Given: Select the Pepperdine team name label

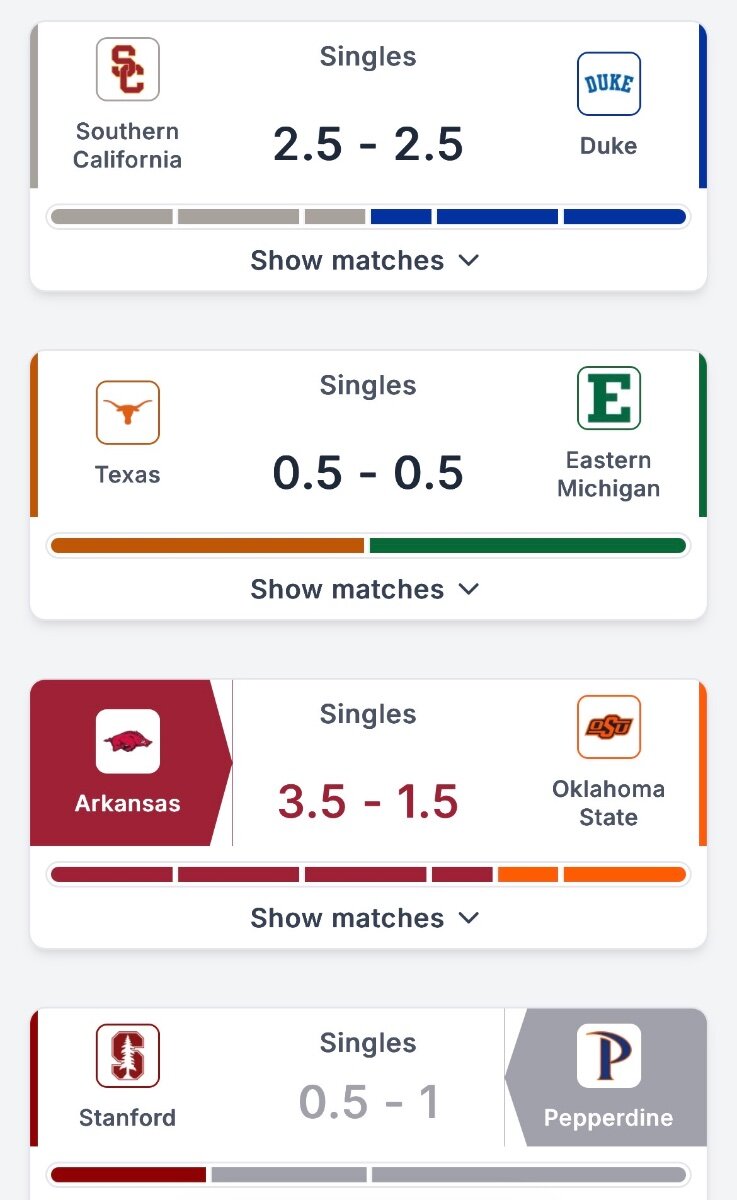Looking at the screenshot, I should pyautogui.click(x=609, y=1117).
